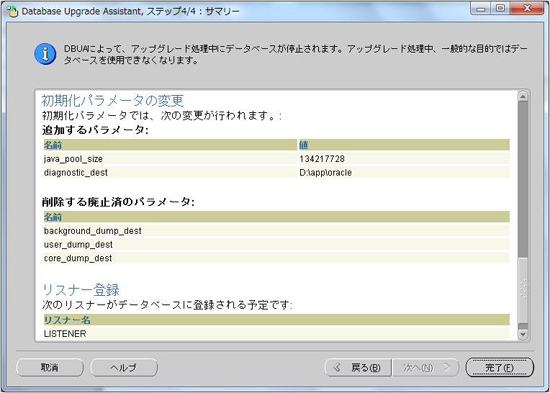550x393 pixels.
Task: Select the core_dump_dest row
Action: click(x=276, y=258)
